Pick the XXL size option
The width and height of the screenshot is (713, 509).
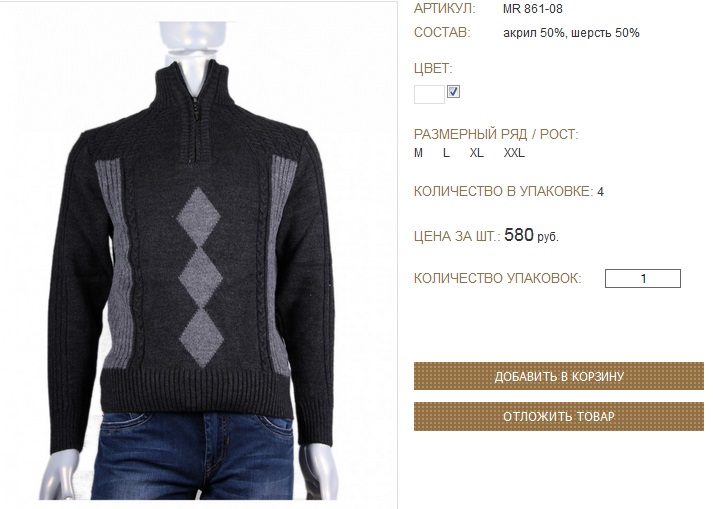(x=514, y=153)
